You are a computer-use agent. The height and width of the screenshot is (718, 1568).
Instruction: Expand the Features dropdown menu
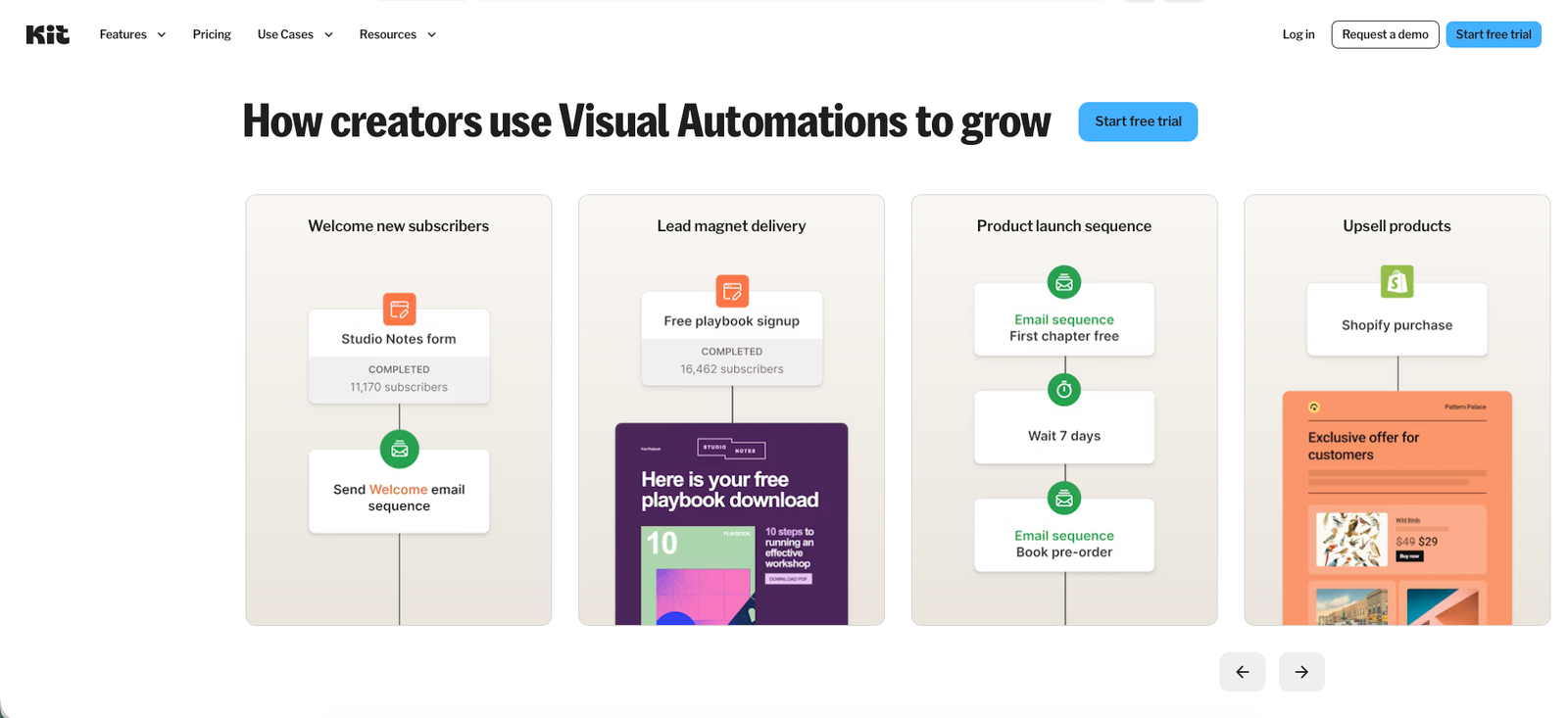(x=132, y=34)
